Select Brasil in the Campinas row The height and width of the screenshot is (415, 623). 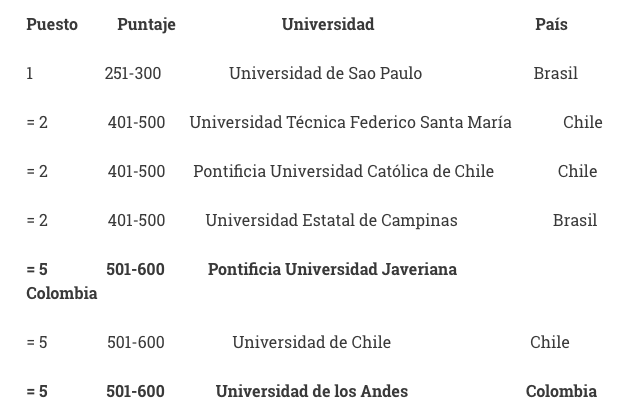575,220
